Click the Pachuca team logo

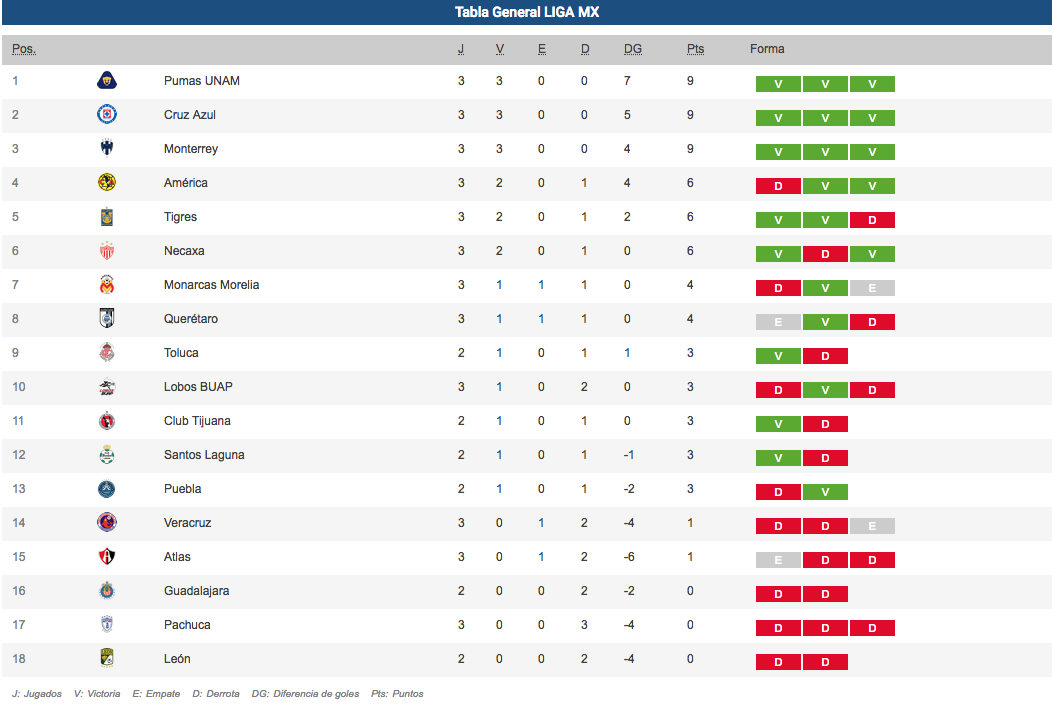click(x=106, y=625)
